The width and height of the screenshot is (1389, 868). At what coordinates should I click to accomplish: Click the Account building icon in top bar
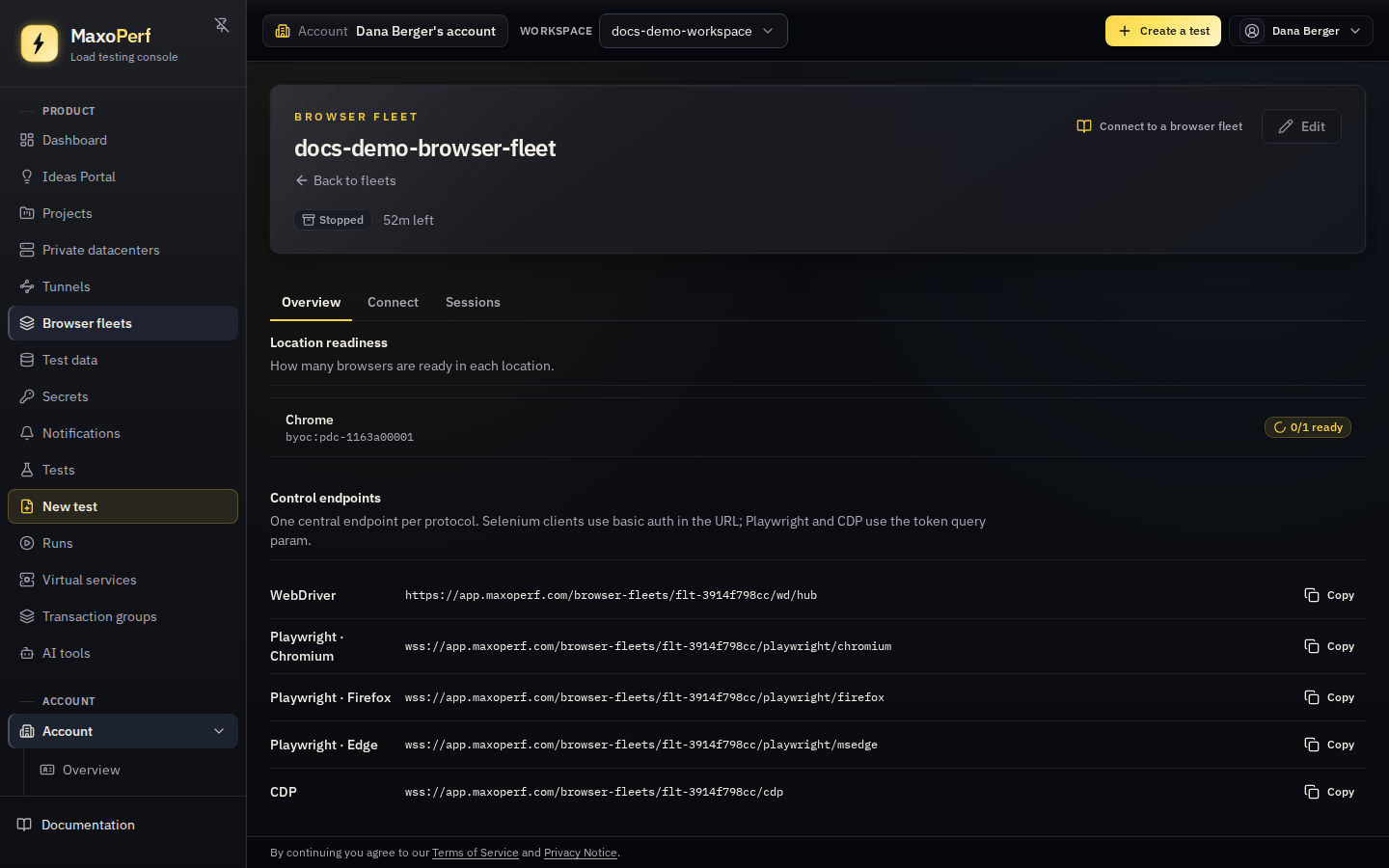(283, 31)
